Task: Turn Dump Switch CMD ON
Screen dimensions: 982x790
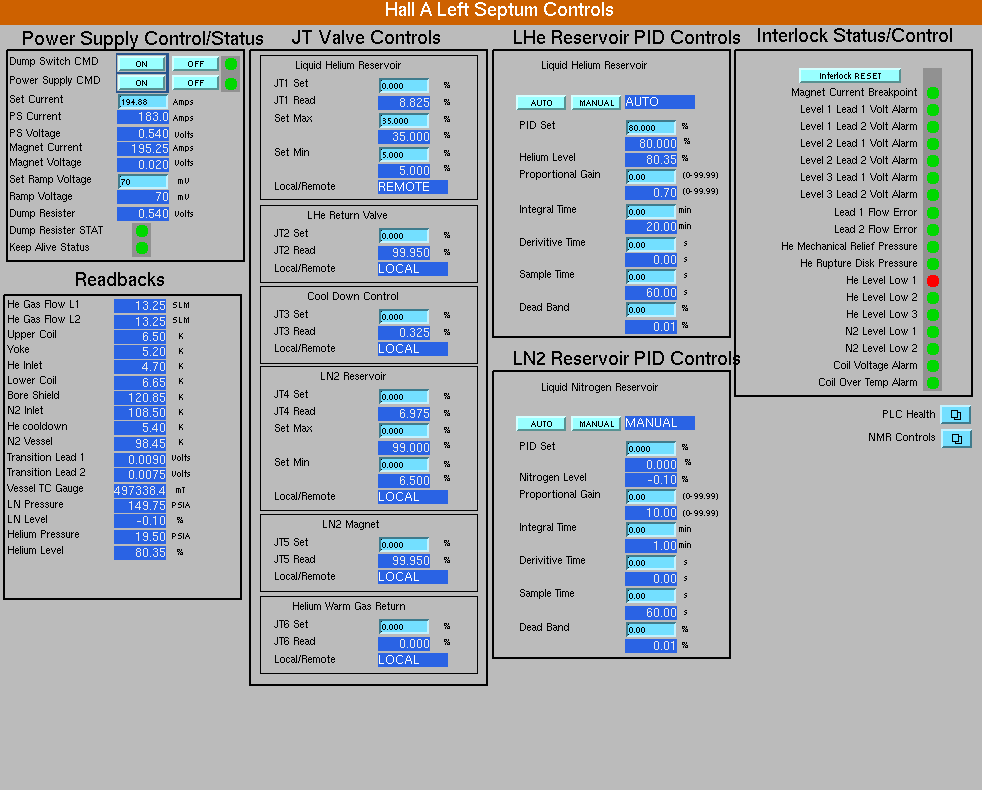Action: click(142, 64)
